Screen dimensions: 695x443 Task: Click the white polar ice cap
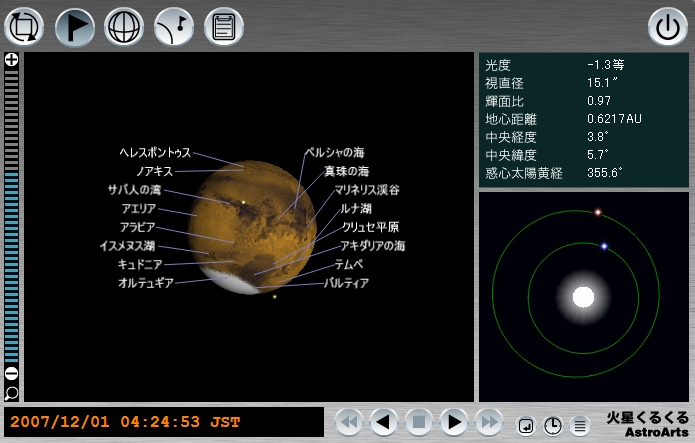coord(230,281)
